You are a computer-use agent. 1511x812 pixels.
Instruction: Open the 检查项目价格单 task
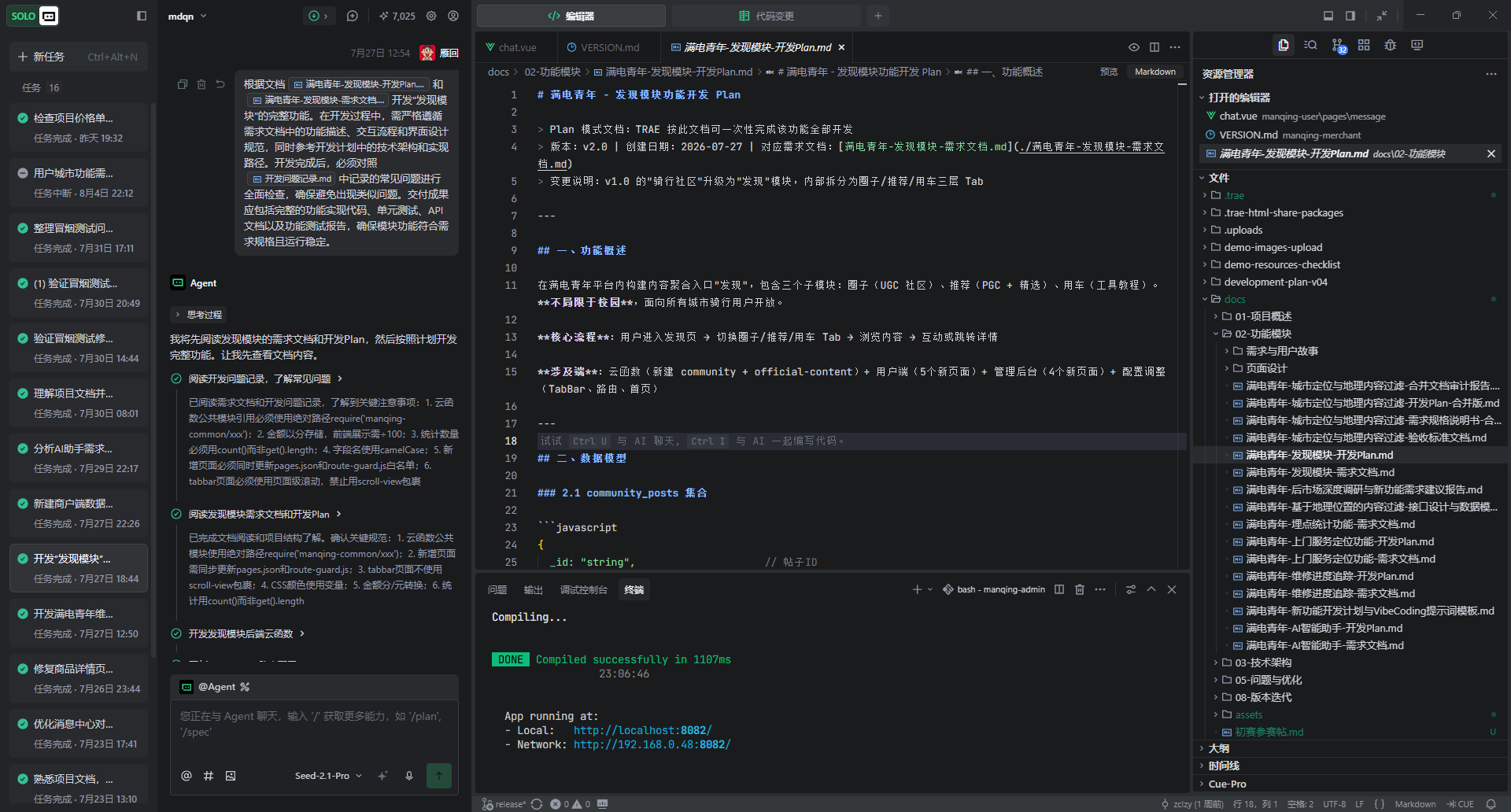tap(78, 127)
